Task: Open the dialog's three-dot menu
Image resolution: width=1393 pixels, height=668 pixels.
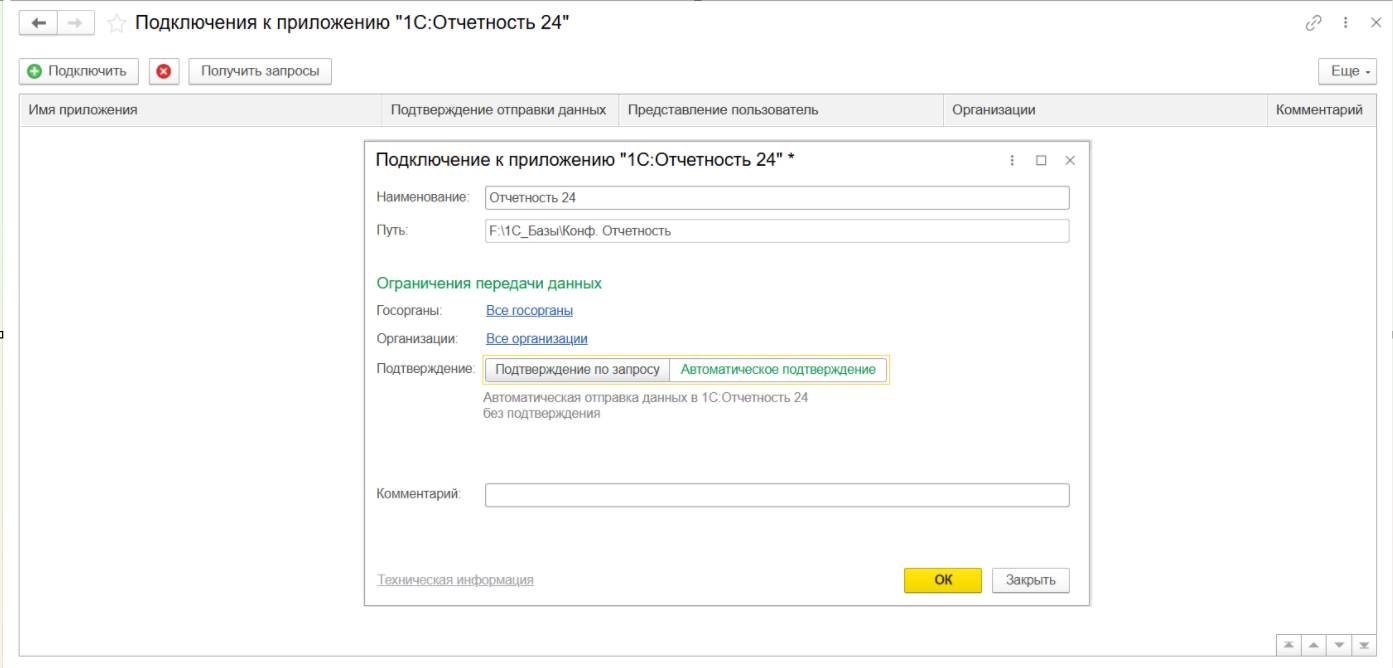Action: point(1012,160)
